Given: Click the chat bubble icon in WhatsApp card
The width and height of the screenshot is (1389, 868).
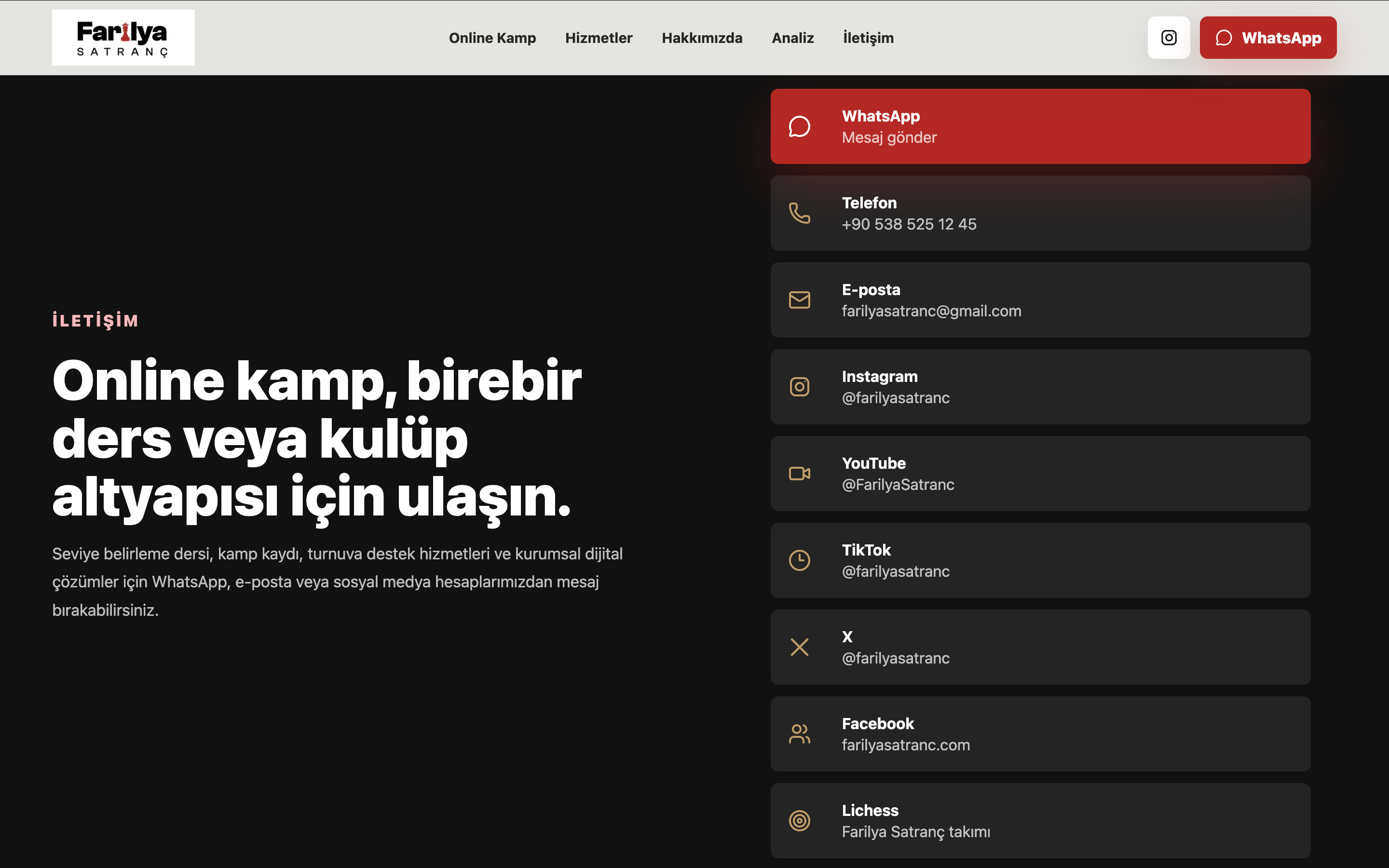Looking at the screenshot, I should point(800,126).
